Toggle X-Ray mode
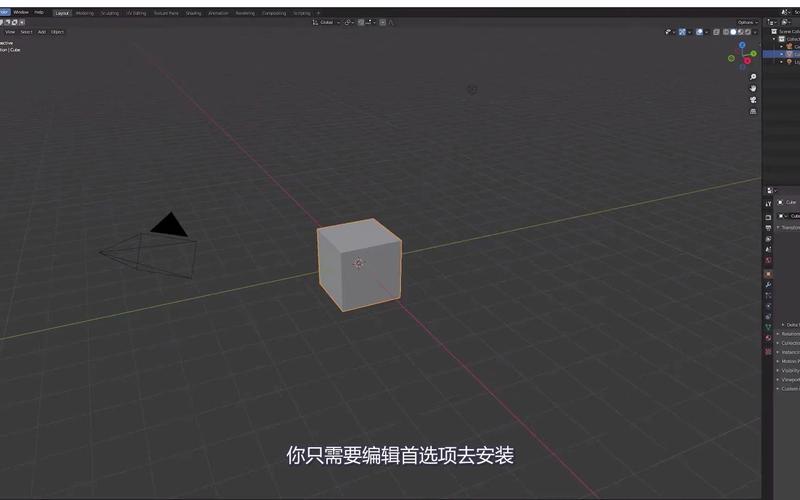 pyautogui.click(x=716, y=32)
